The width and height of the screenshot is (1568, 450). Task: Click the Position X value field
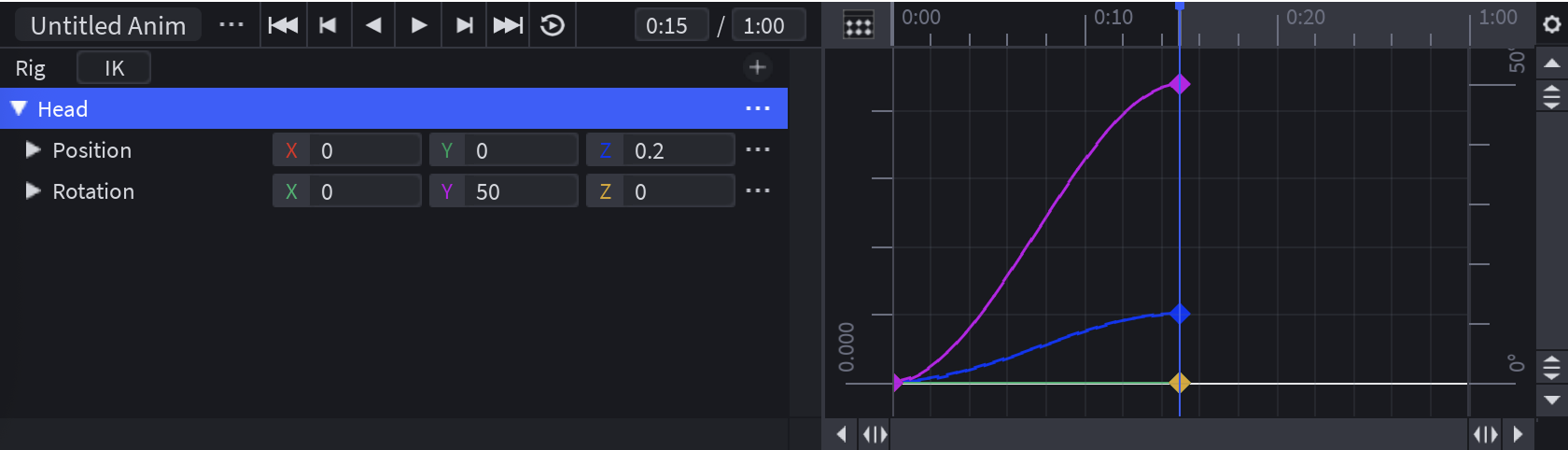point(347,149)
